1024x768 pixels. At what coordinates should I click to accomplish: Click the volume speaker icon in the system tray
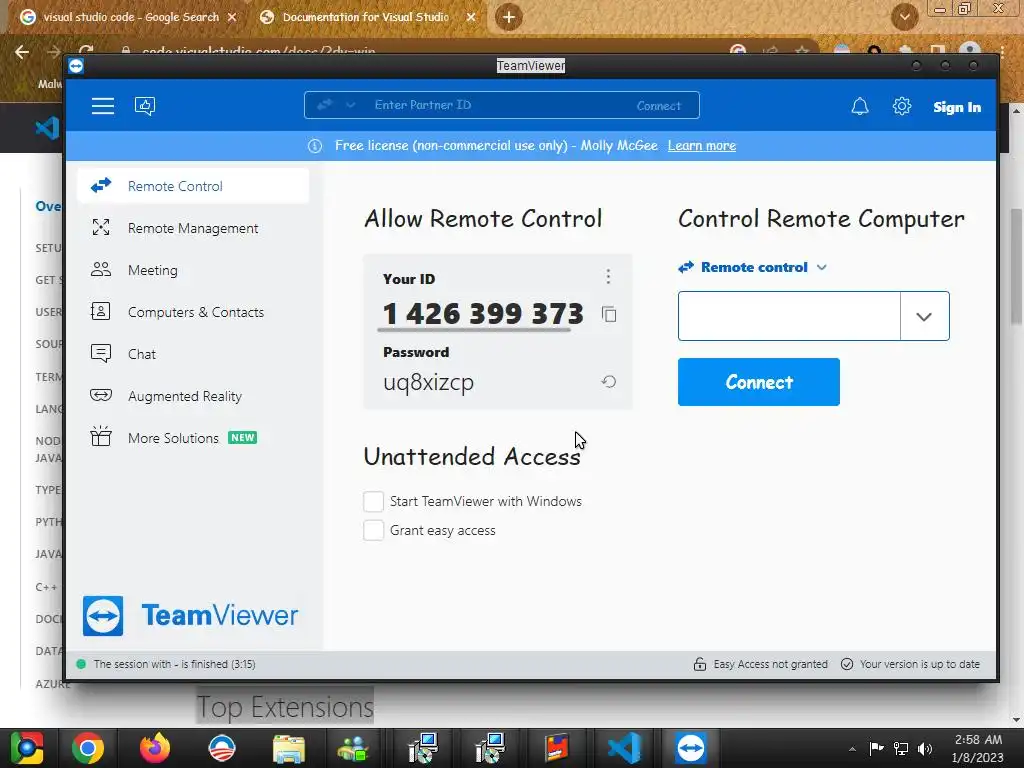[925, 748]
